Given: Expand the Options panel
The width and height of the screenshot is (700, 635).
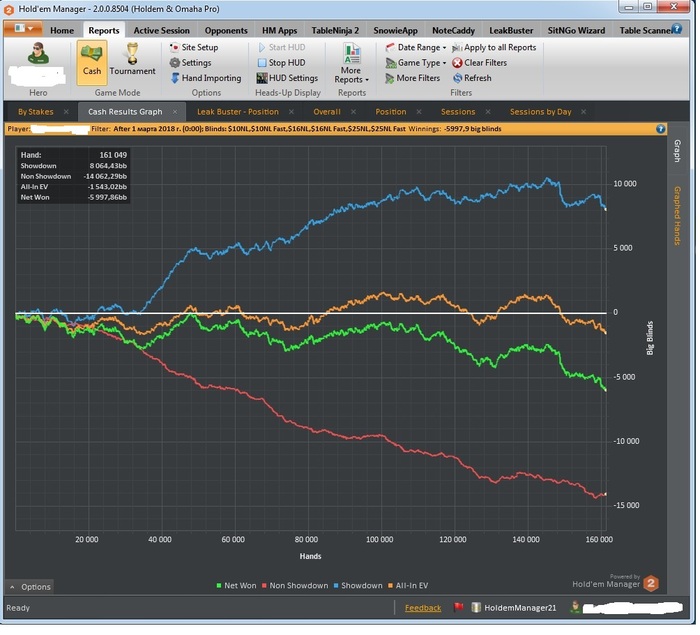Looking at the screenshot, I should coord(30,587).
